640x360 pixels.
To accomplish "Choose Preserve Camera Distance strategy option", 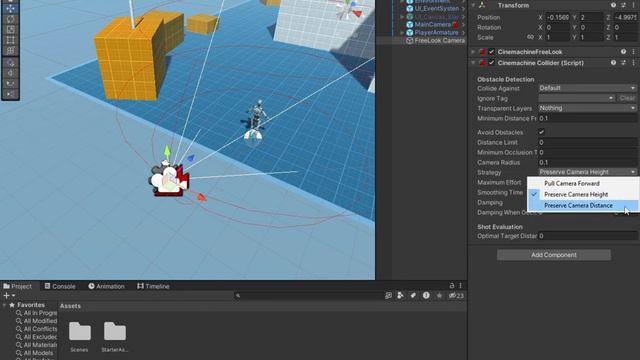I will point(583,206).
